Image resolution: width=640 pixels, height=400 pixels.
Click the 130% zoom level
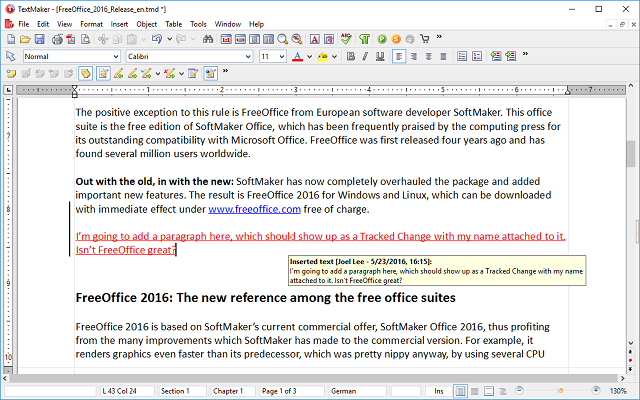tap(618, 391)
